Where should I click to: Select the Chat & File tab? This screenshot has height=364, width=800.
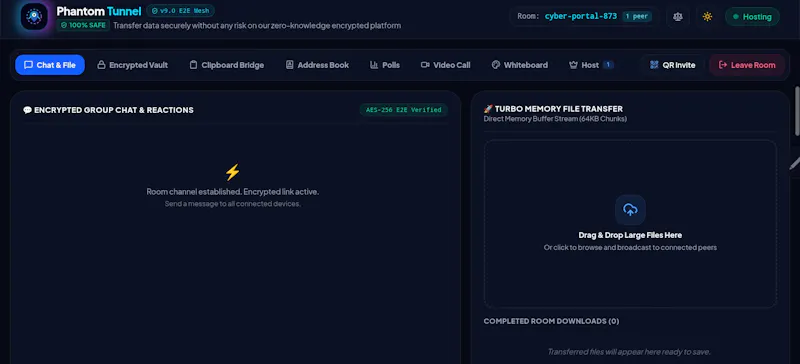click(50, 65)
